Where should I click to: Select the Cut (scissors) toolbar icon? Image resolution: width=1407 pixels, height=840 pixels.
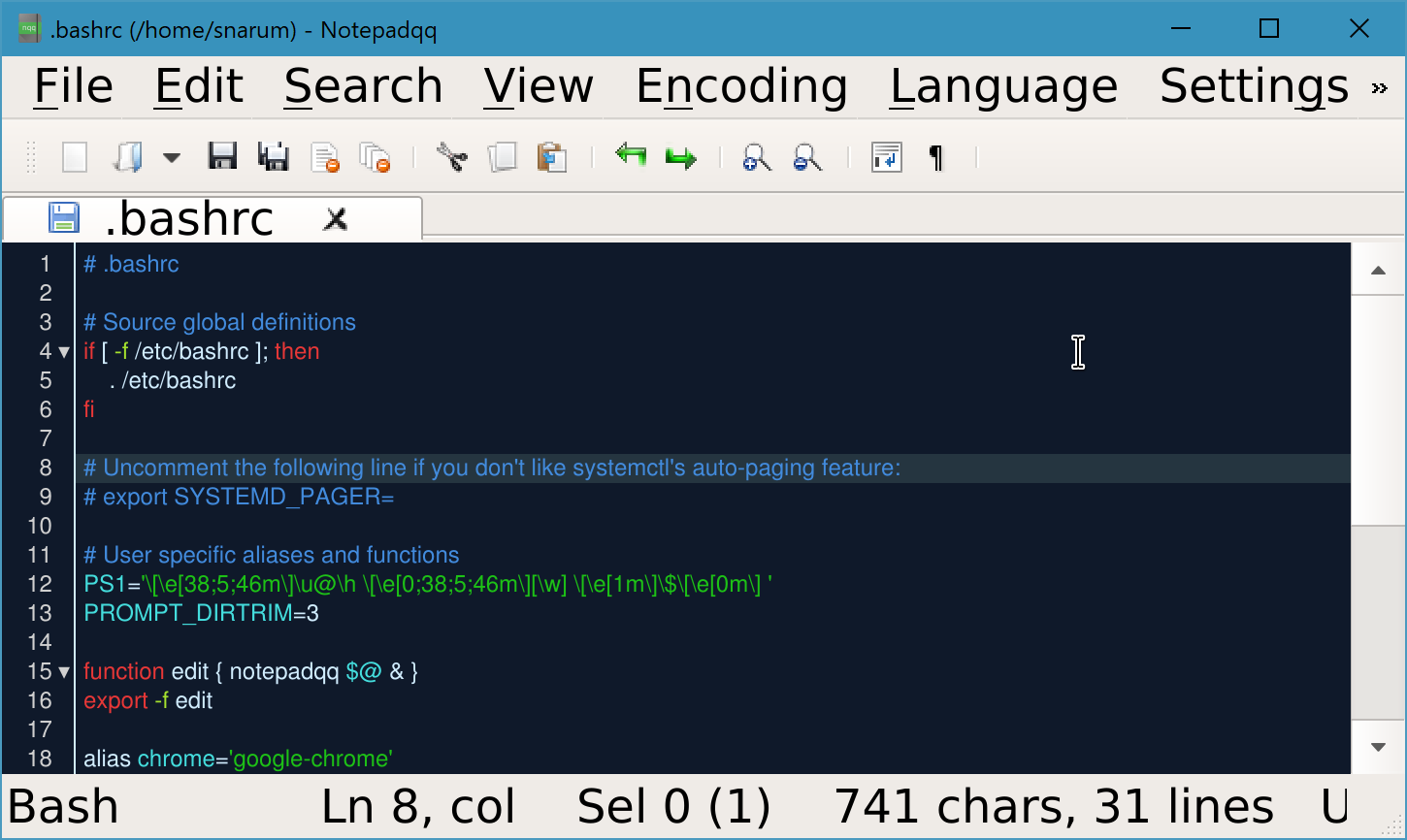pyautogui.click(x=451, y=156)
